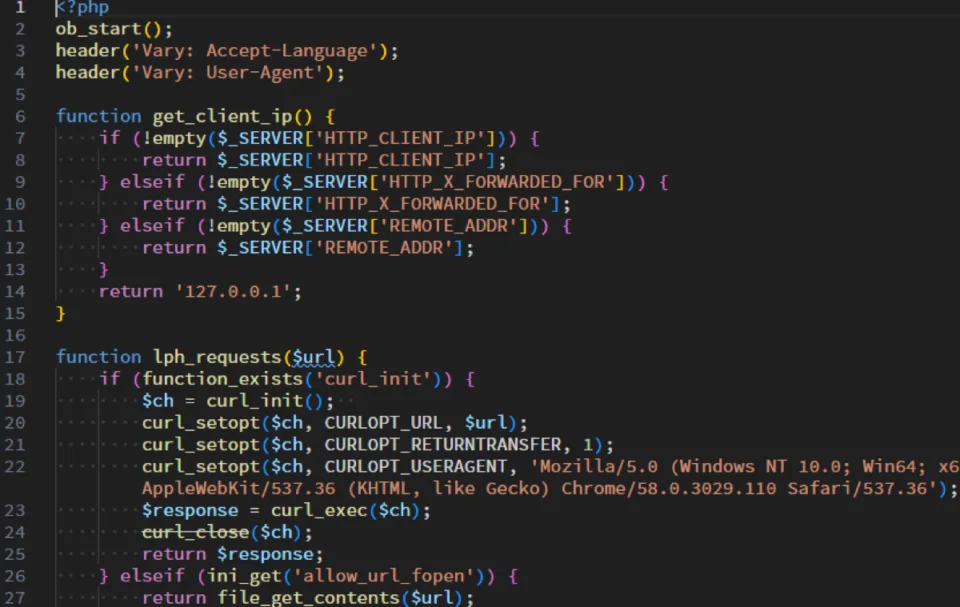Click 'Mozilla/5.0' in user agent string
Viewport: 960px width, 607px height.
[599, 467]
